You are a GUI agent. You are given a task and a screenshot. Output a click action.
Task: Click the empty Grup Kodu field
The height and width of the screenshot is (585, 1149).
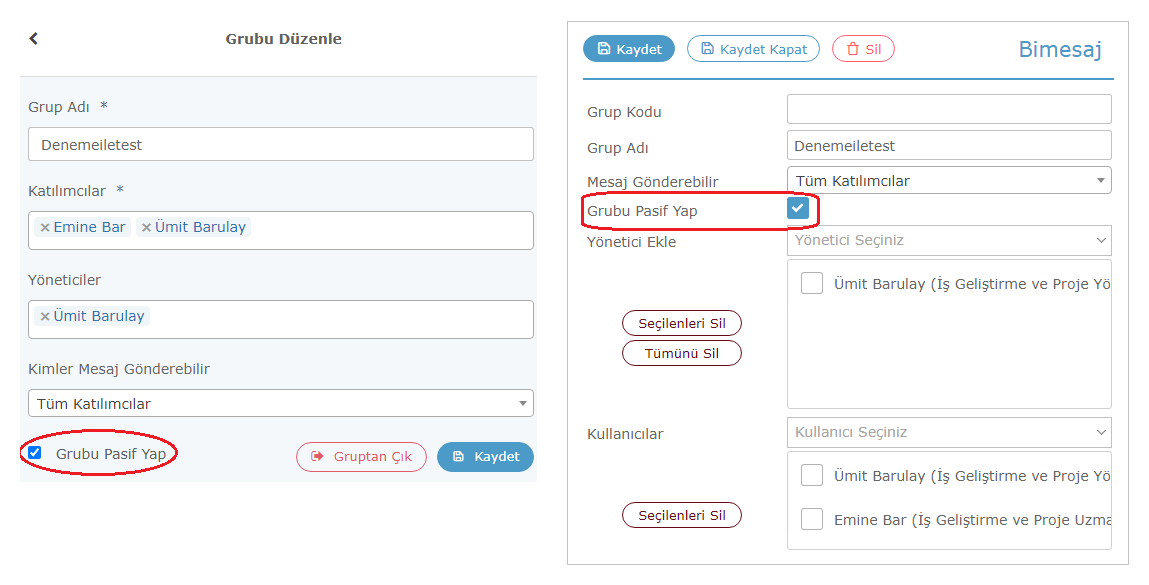[x=949, y=109]
